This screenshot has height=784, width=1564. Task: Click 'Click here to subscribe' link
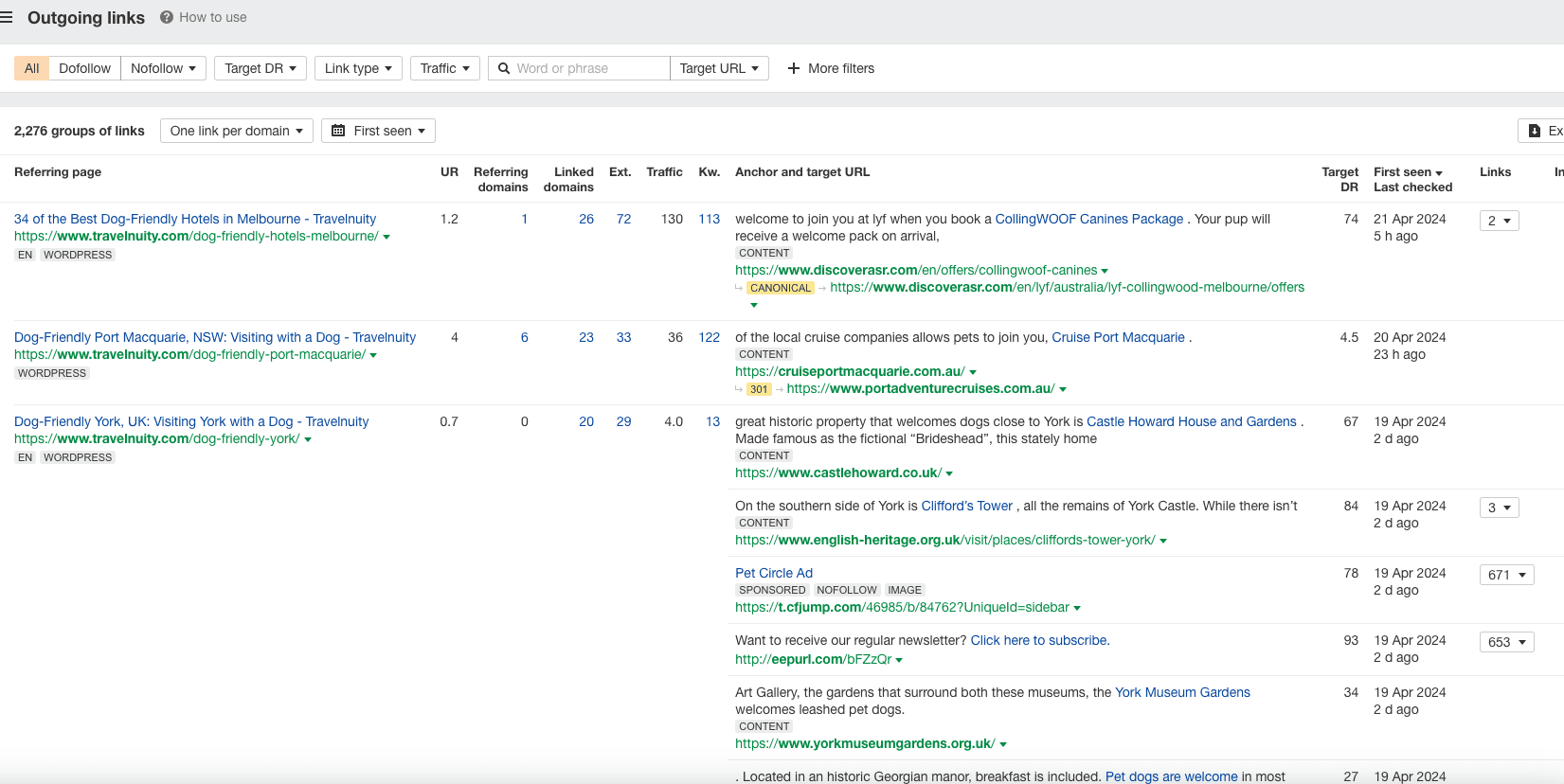[x=1040, y=640]
